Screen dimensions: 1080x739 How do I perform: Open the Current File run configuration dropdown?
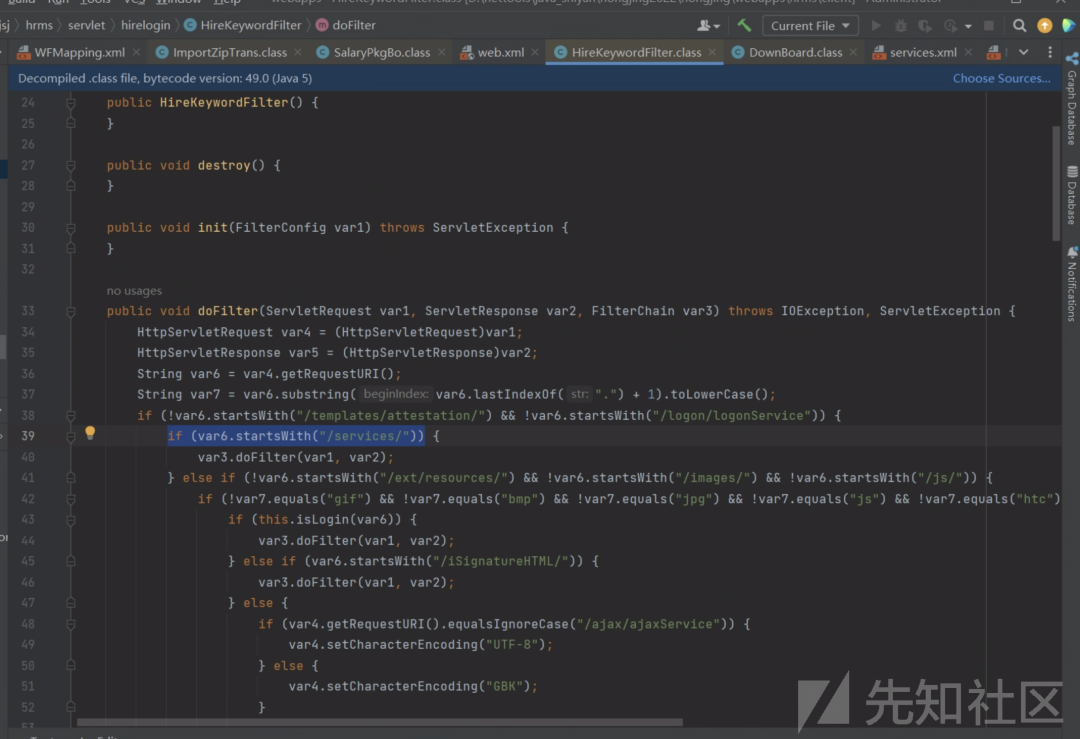click(810, 25)
